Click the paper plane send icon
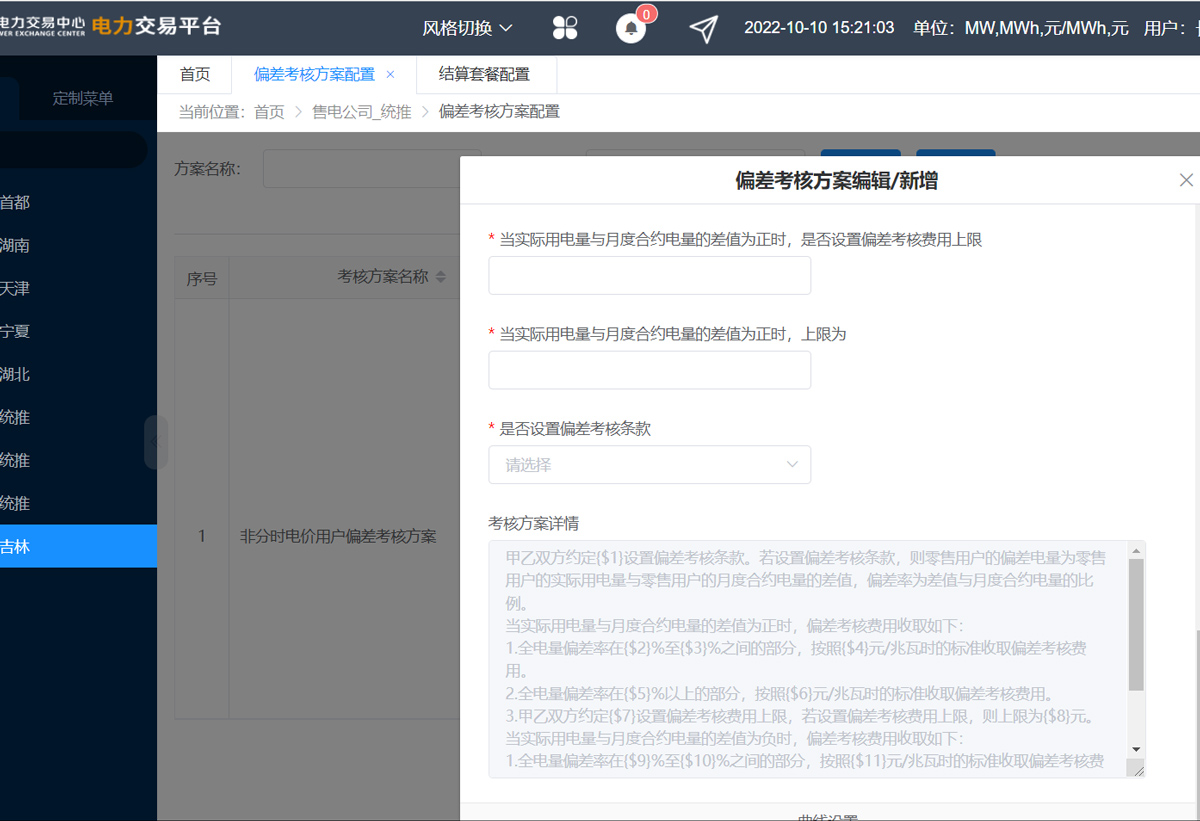Image resolution: width=1200 pixels, height=821 pixels. point(704,29)
